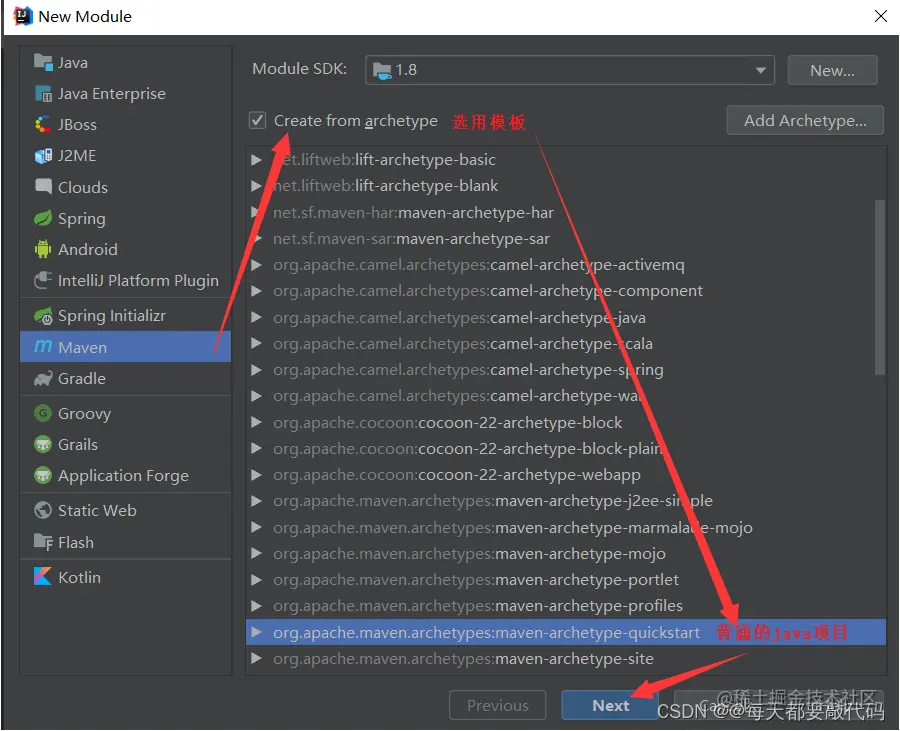Click the Previous button
This screenshot has width=900, height=731.
[x=498, y=705]
